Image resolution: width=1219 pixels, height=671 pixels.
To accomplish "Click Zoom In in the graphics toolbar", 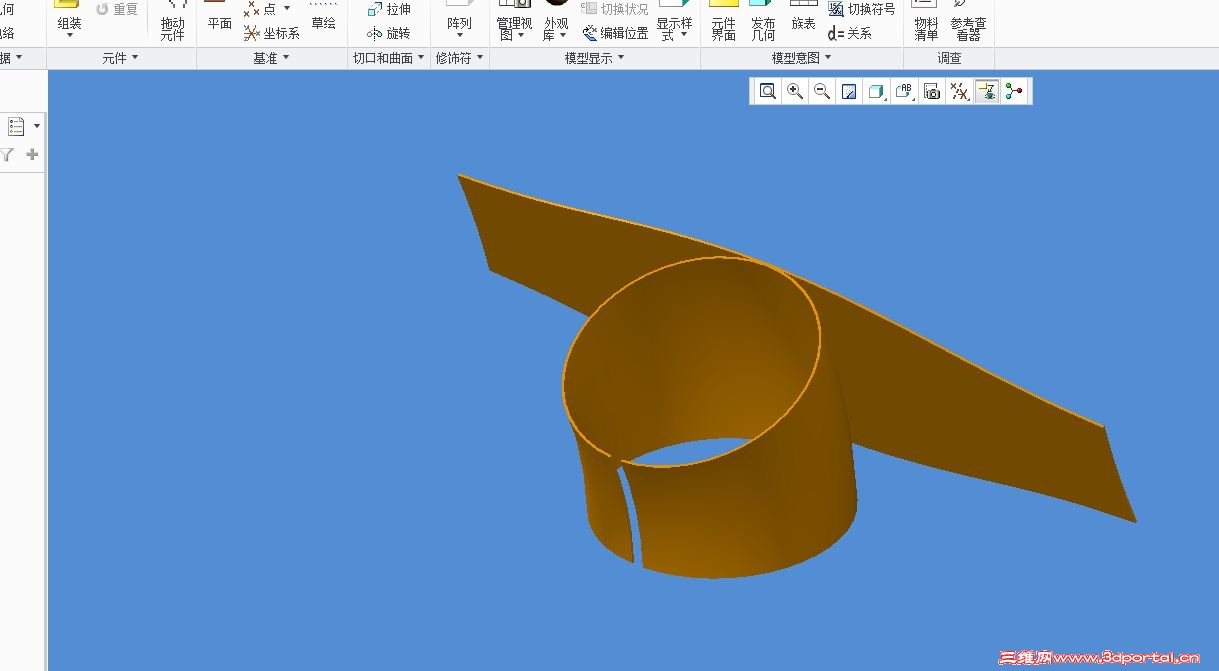I will [x=795, y=92].
